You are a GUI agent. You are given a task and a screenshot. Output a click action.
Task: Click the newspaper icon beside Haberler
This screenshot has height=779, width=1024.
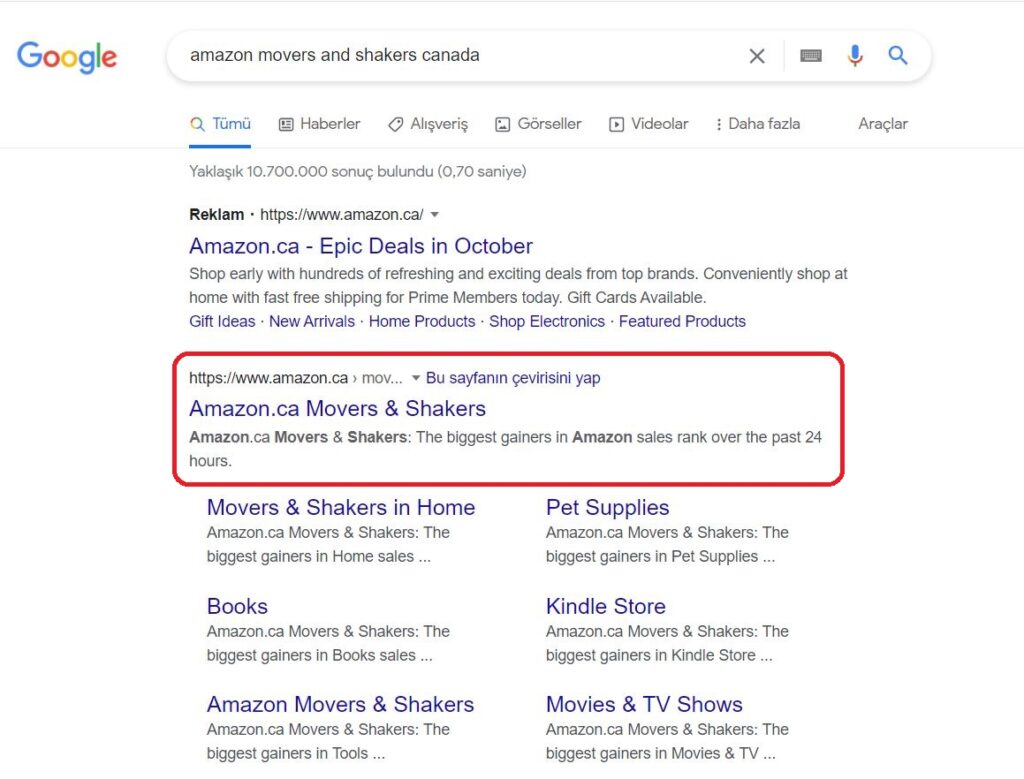pyautogui.click(x=286, y=125)
